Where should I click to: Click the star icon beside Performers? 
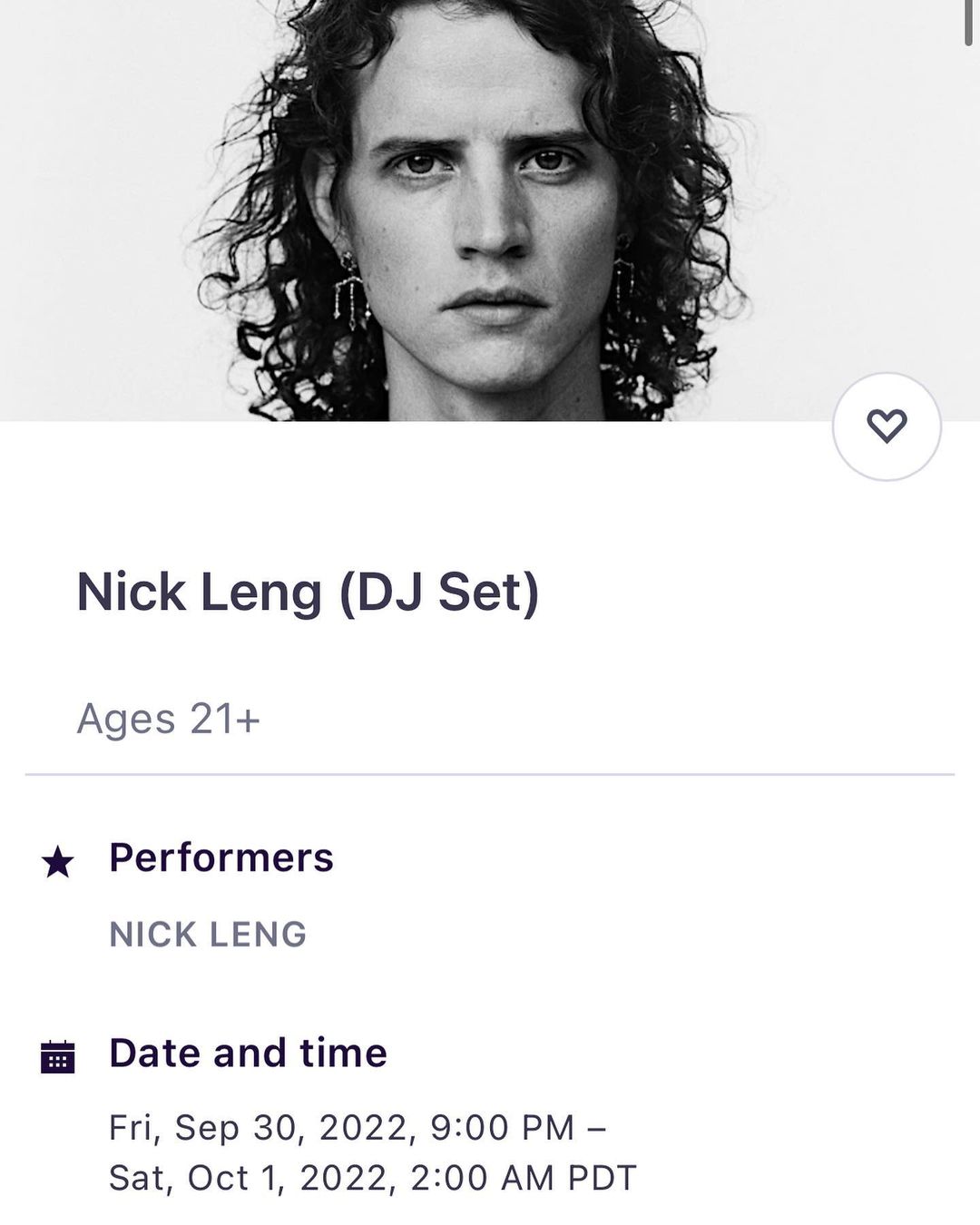pyautogui.click(x=58, y=862)
